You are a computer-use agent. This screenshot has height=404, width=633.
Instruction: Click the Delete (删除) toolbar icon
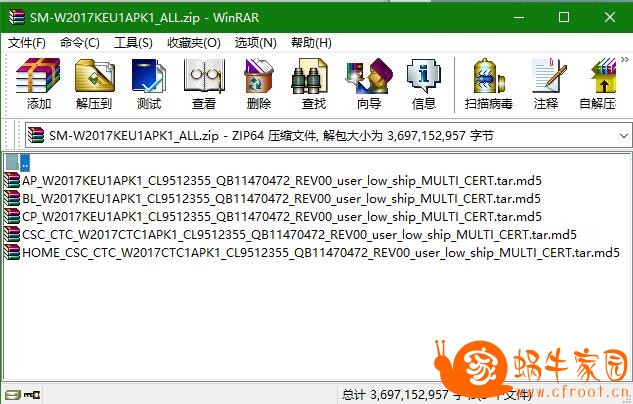click(259, 84)
